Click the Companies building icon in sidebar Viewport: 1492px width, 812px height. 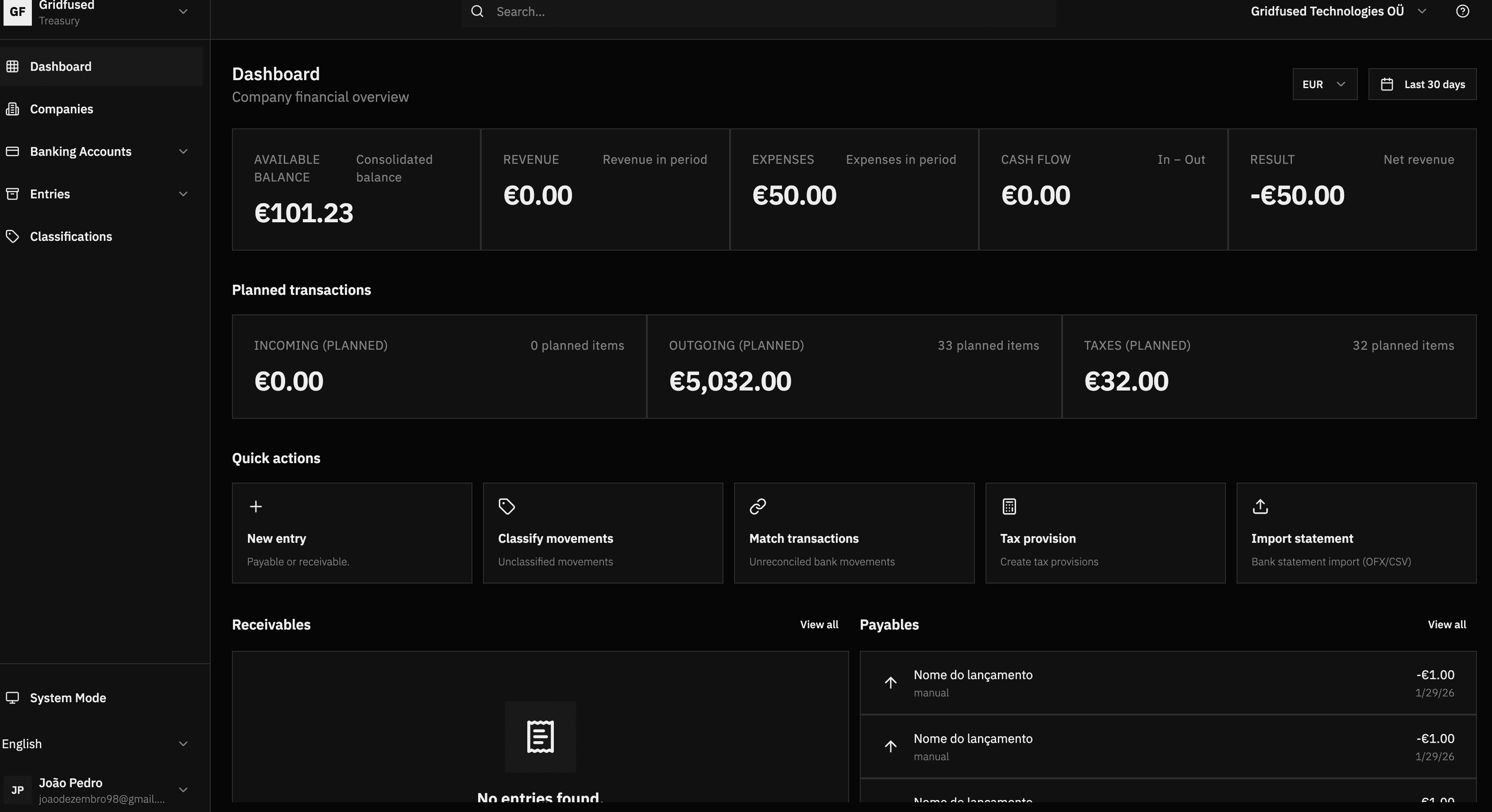(x=13, y=109)
